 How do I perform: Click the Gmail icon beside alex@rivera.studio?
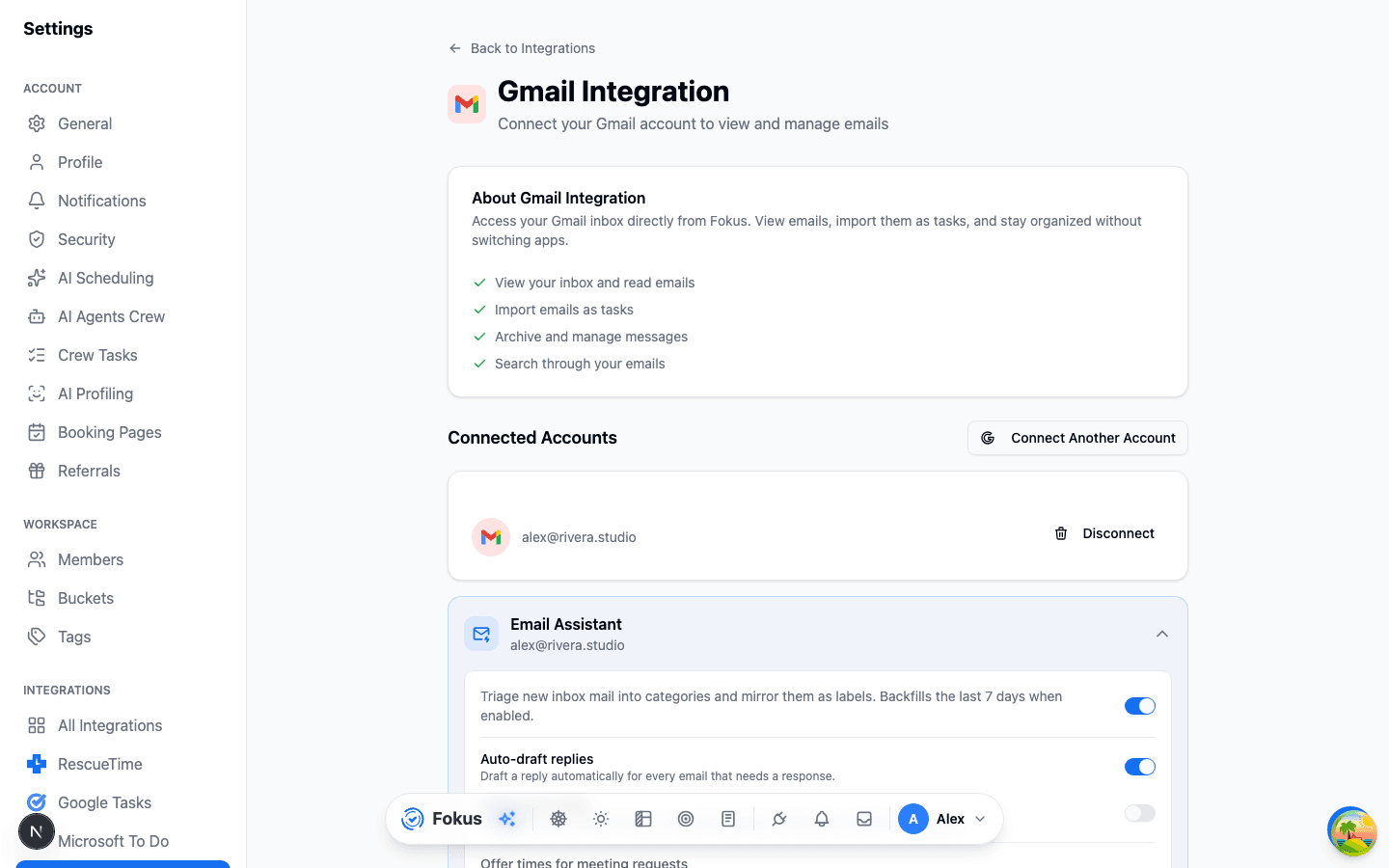click(x=491, y=537)
